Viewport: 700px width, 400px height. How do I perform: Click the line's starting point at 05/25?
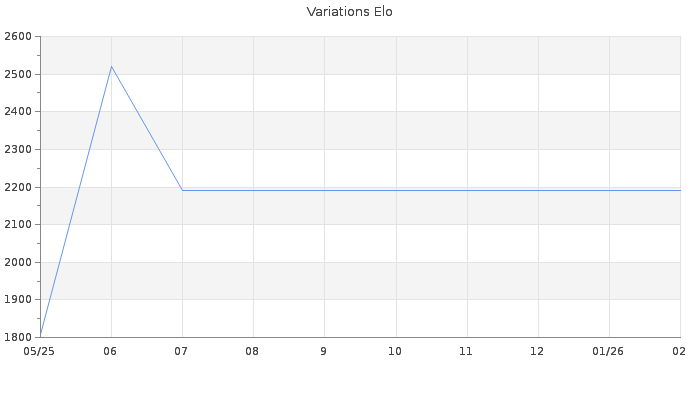tap(41, 334)
